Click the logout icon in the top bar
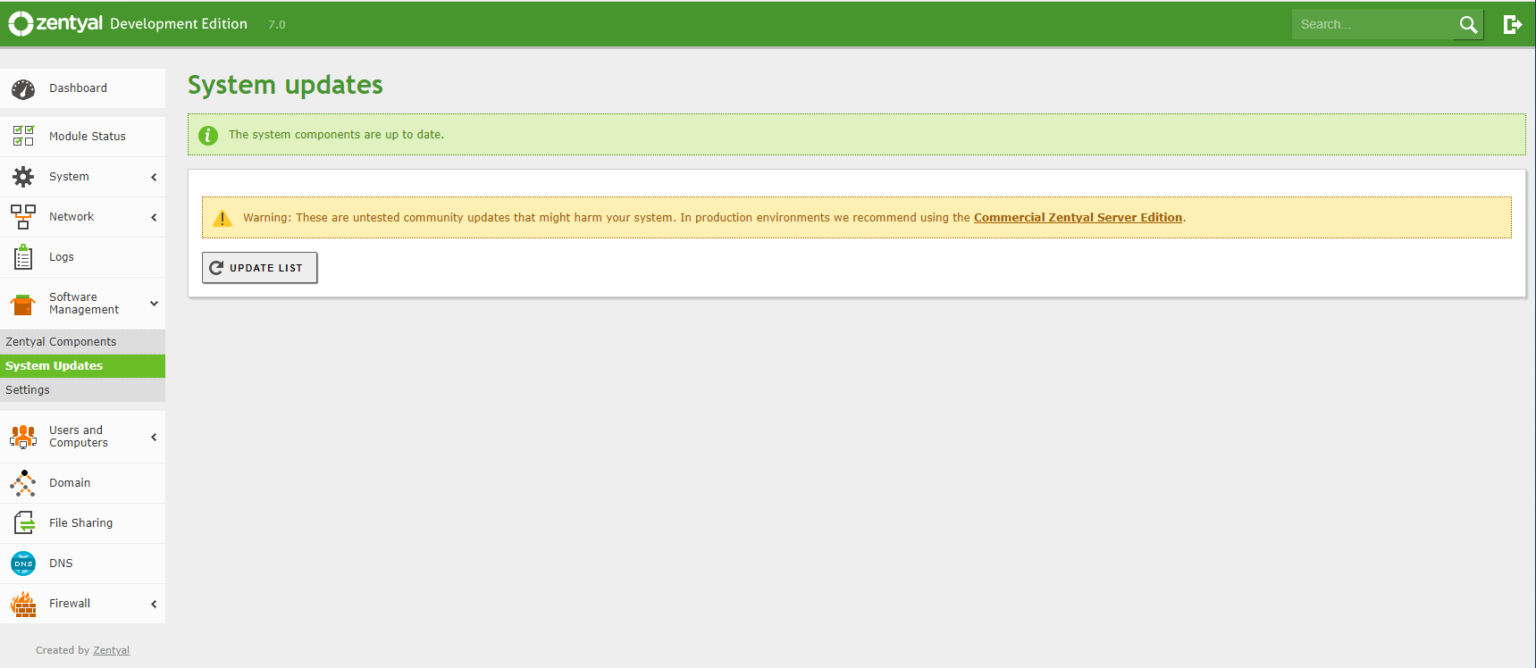Screen dimensions: 1536x668 (1513, 24)
